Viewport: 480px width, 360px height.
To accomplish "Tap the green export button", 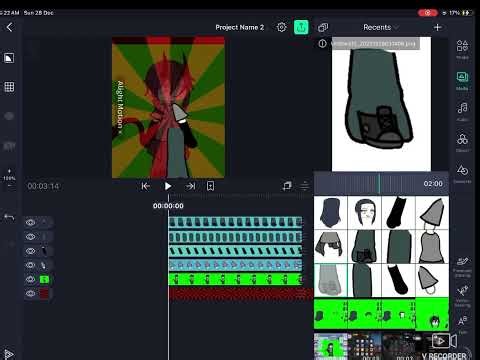I will pyautogui.click(x=301, y=27).
